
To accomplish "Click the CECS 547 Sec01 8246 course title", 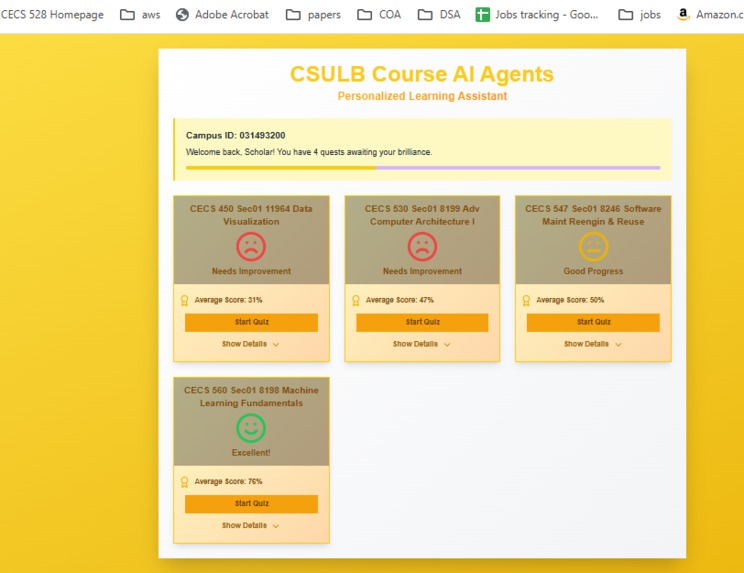I will [593, 215].
